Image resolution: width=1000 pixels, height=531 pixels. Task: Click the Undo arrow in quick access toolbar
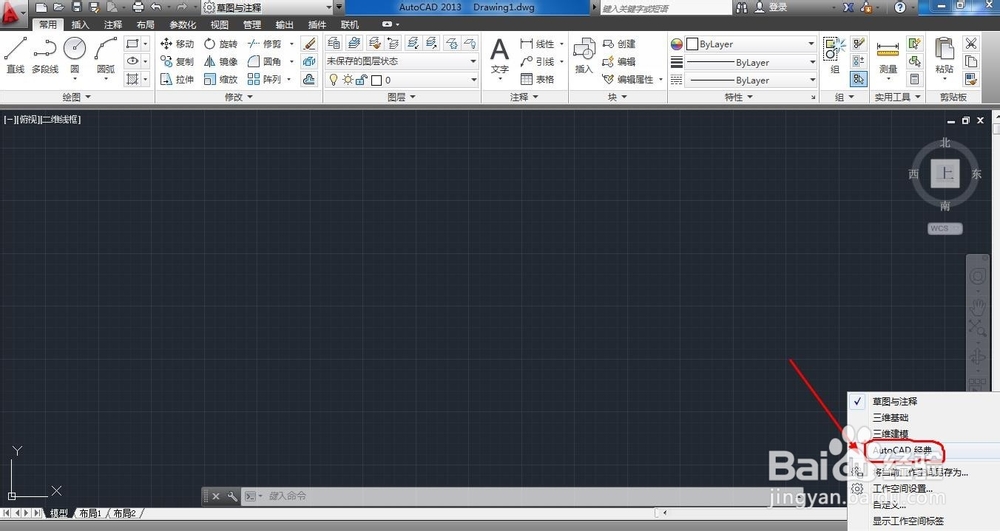coord(156,8)
